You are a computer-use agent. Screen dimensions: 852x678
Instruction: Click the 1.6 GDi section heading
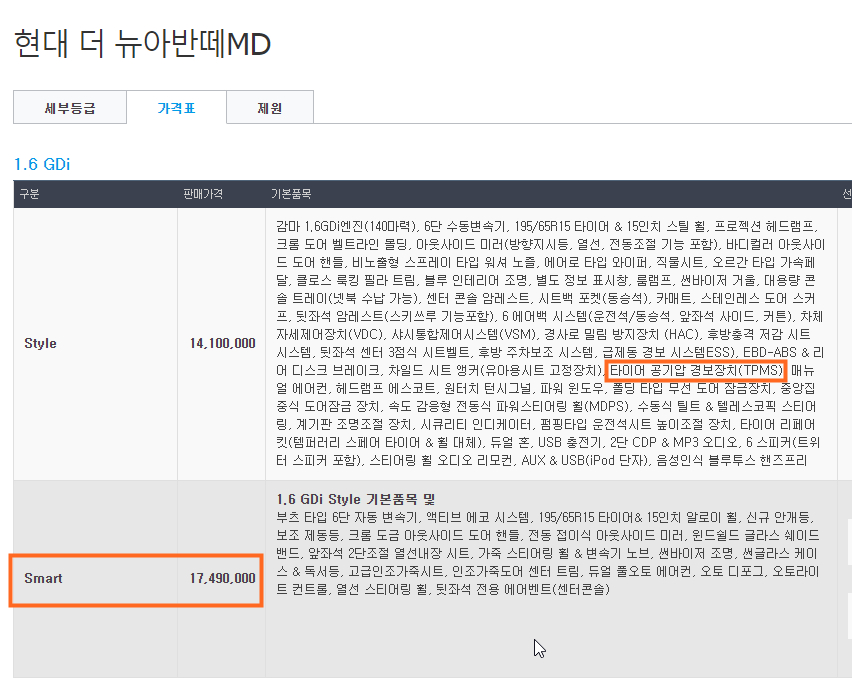click(42, 164)
